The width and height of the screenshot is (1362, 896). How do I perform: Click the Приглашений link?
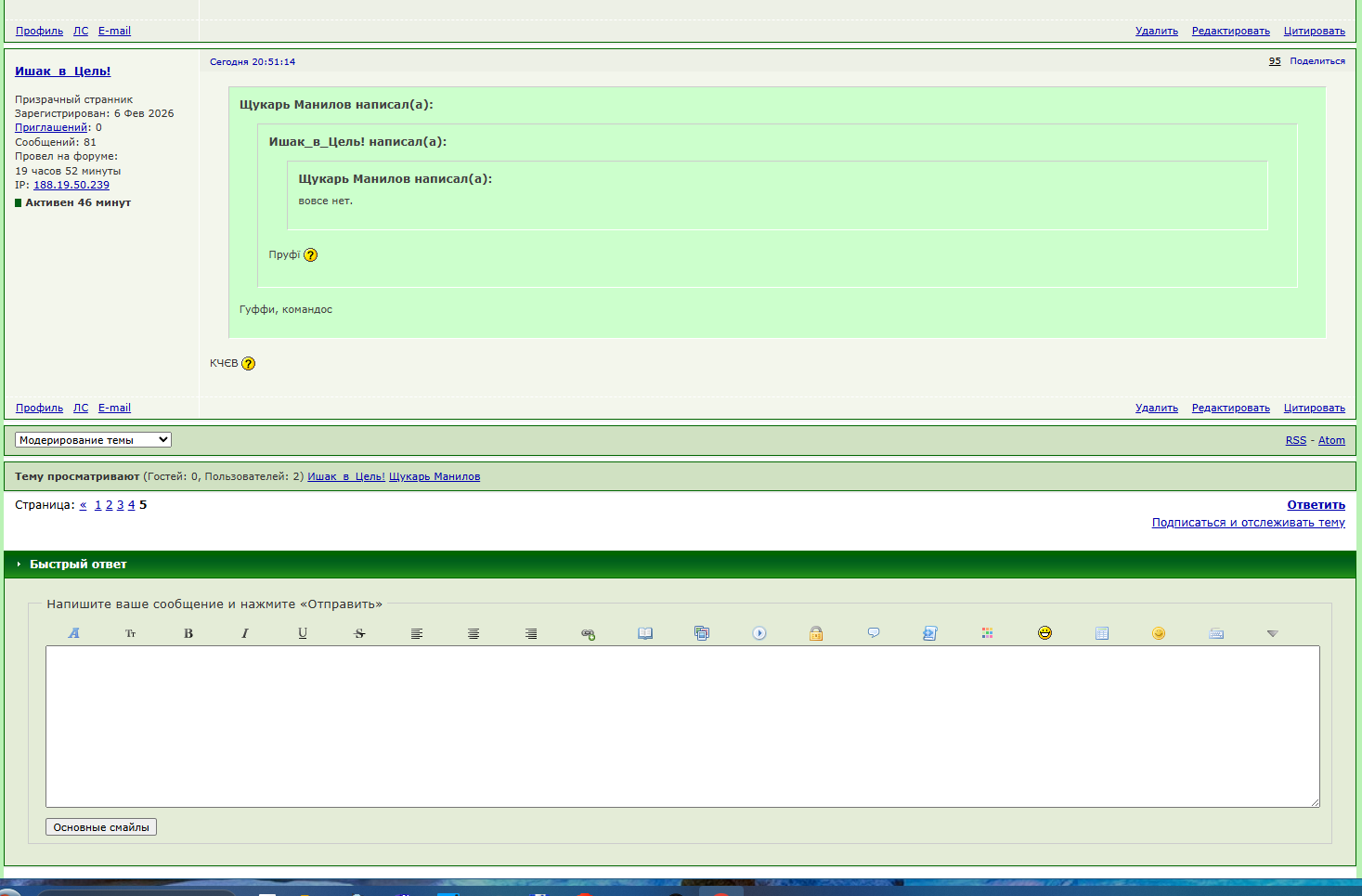pyautogui.click(x=51, y=127)
